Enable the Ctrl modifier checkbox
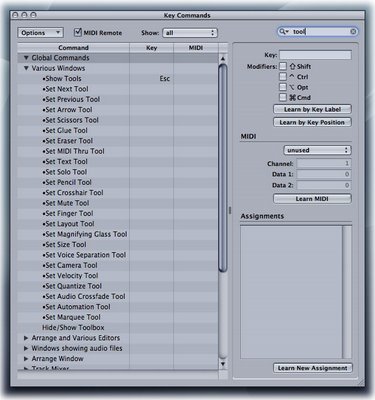The image size is (375, 400). click(283, 77)
